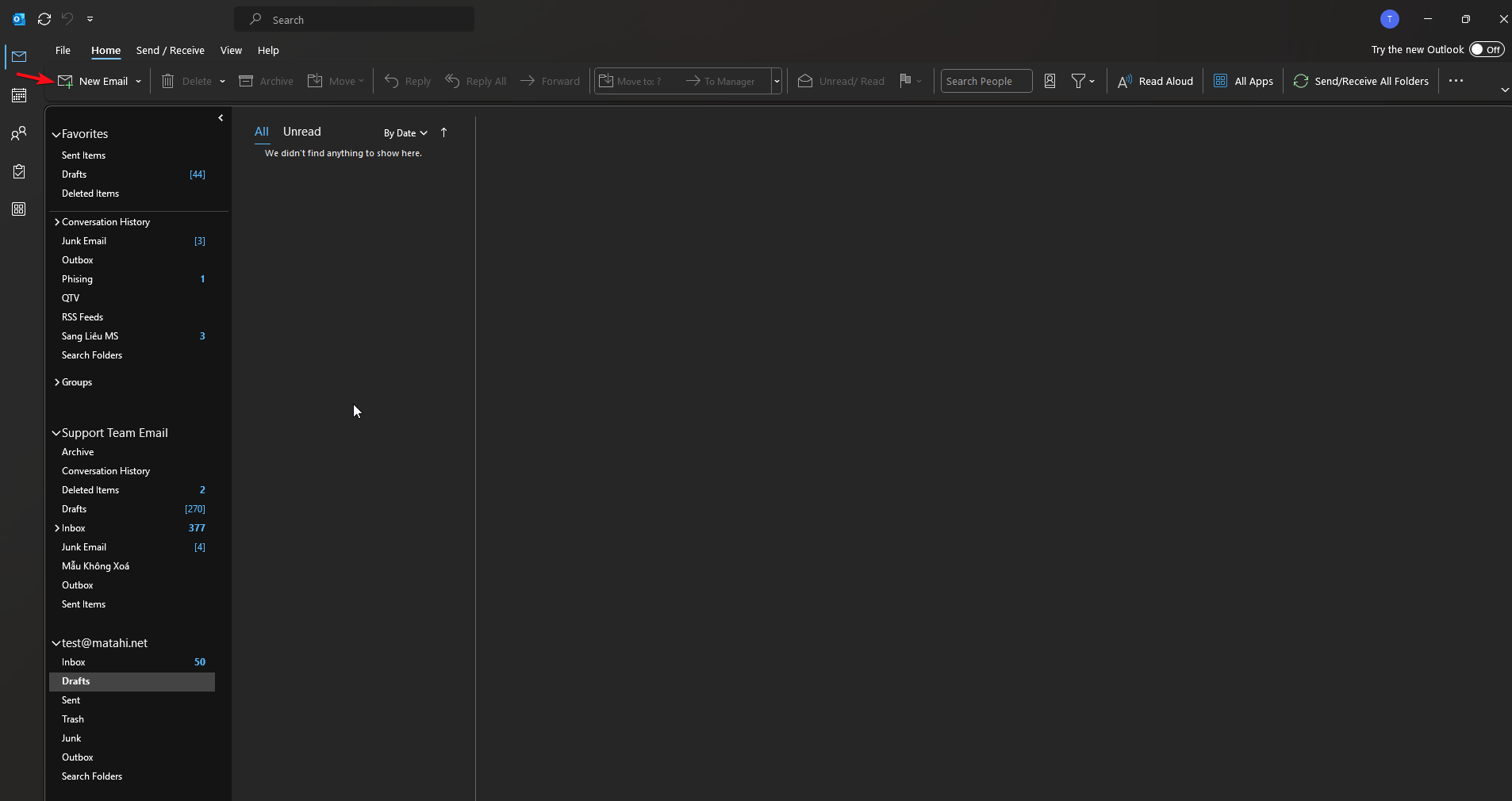Click the New Email button
Image resolution: width=1512 pixels, height=801 pixels.
pyautogui.click(x=94, y=81)
